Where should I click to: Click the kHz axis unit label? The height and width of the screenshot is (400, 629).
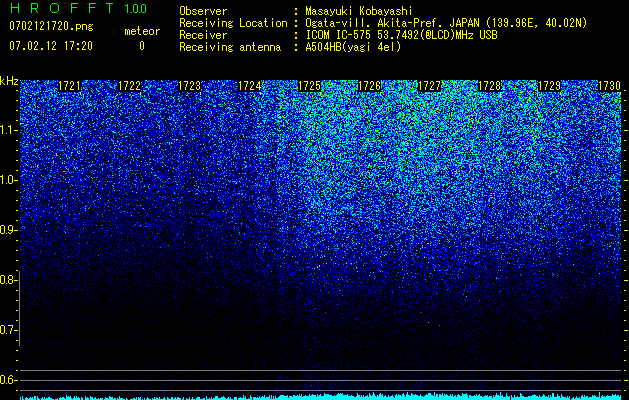point(9,81)
